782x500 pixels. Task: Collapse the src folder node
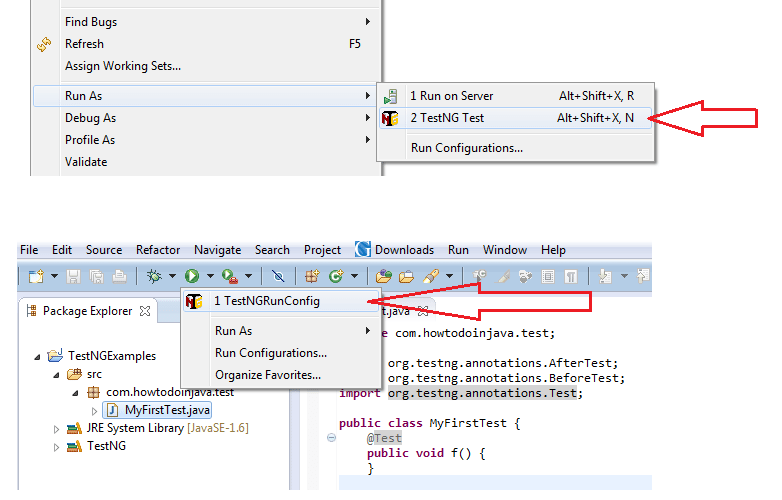click(56, 375)
